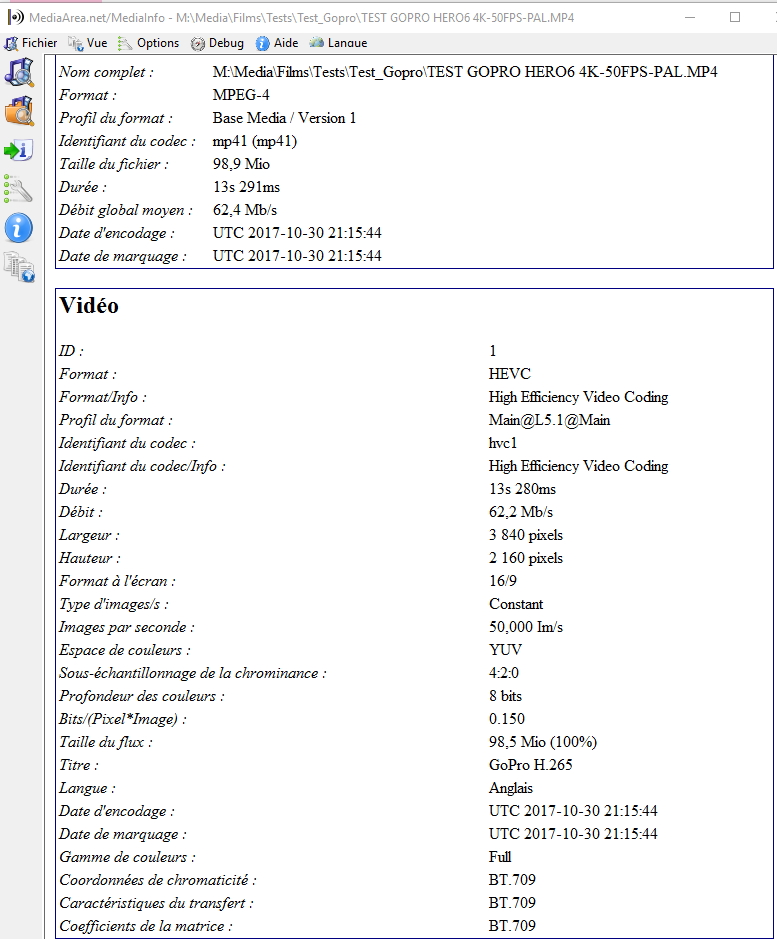Open the Options menu
Image resolution: width=777 pixels, height=939 pixels.
(x=149, y=43)
